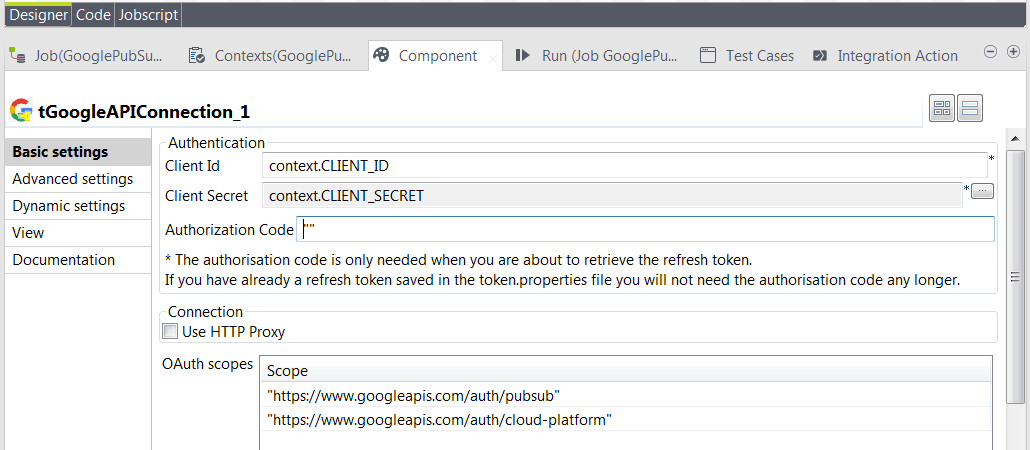
Task: Click the authorisation code refresh token note
Action: click(459, 259)
